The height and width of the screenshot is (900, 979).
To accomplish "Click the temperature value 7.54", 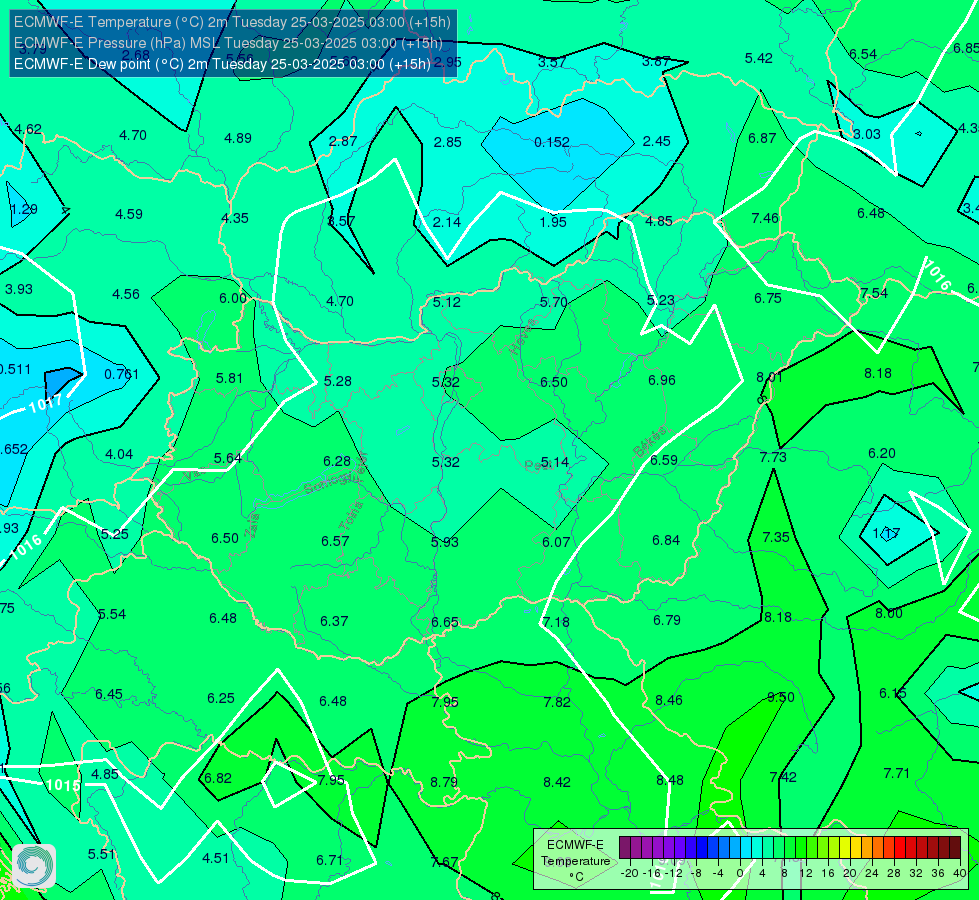I will pos(873,293).
